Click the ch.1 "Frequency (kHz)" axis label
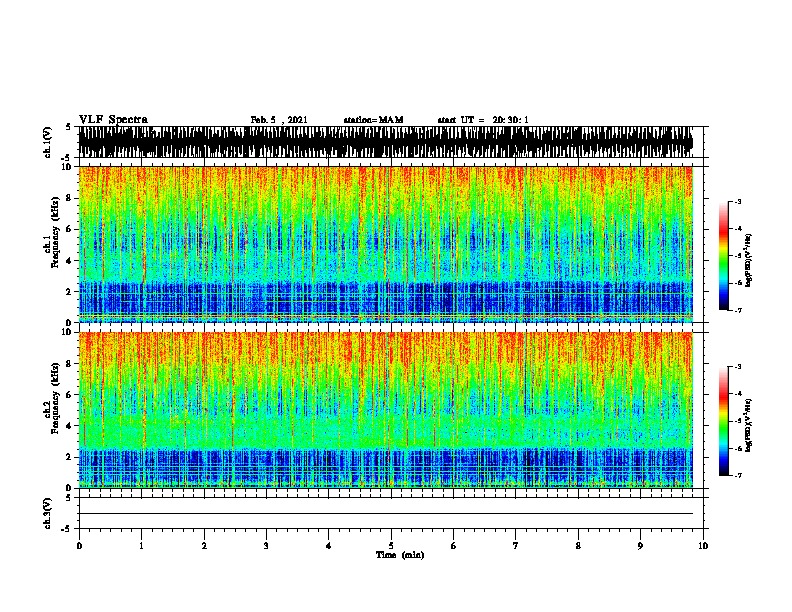 click(x=56, y=232)
